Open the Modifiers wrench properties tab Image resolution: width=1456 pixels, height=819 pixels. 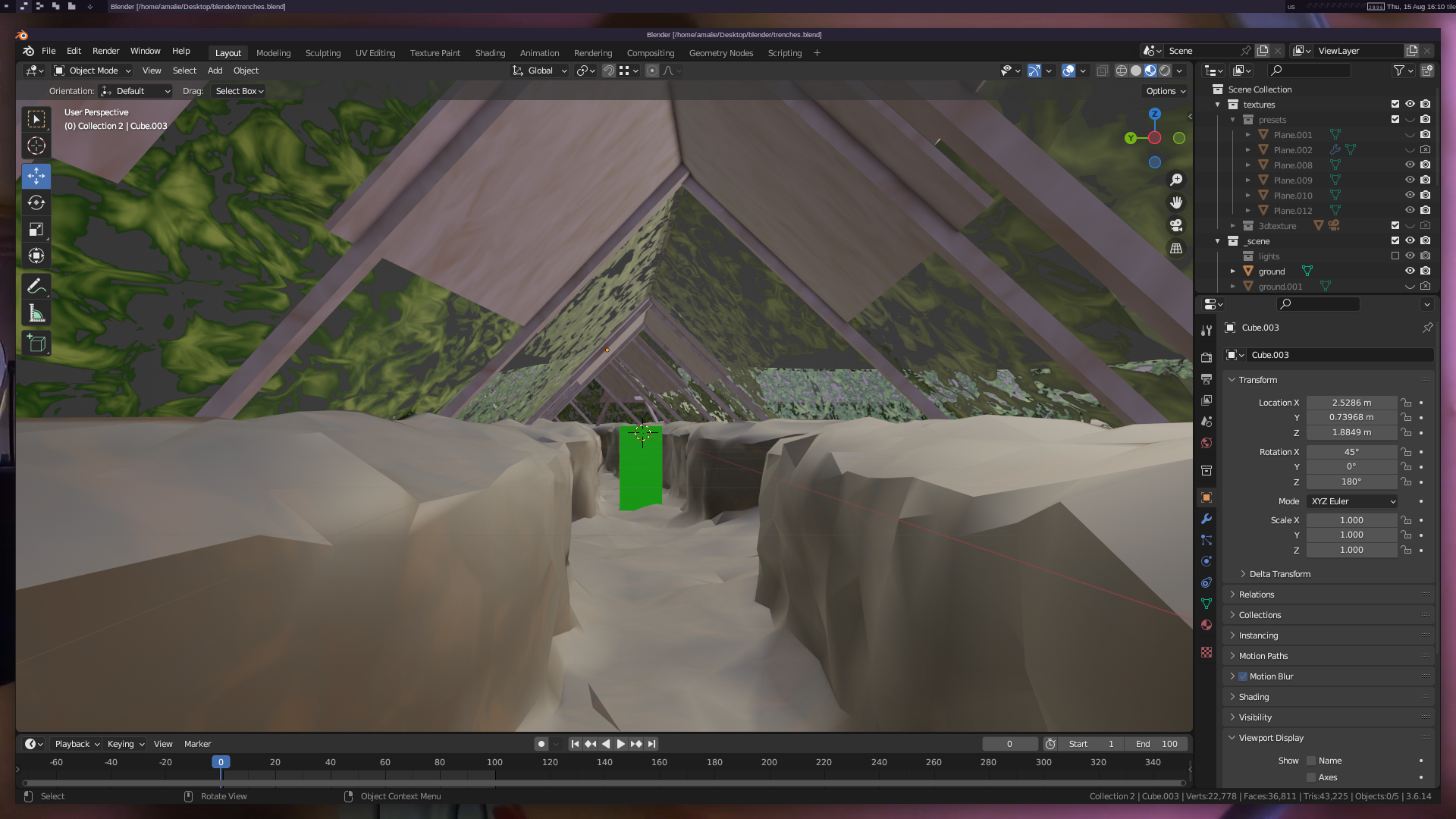pyautogui.click(x=1207, y=519)
